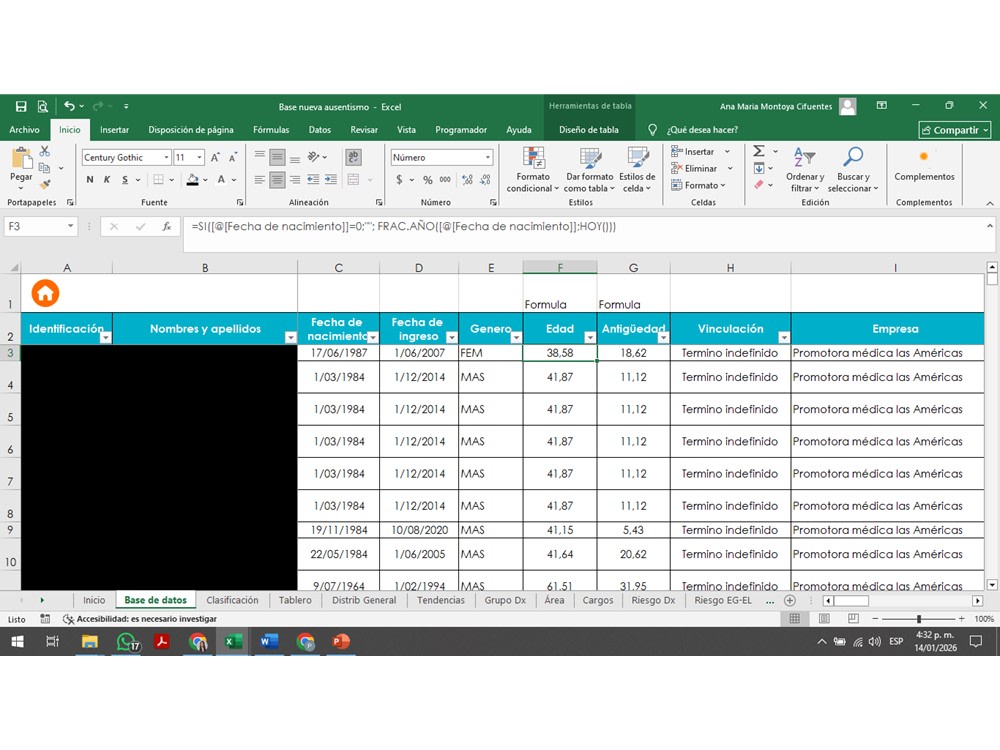
Task: Switch to the Fórmulas ribbon tab
Action: pos(271,129)
